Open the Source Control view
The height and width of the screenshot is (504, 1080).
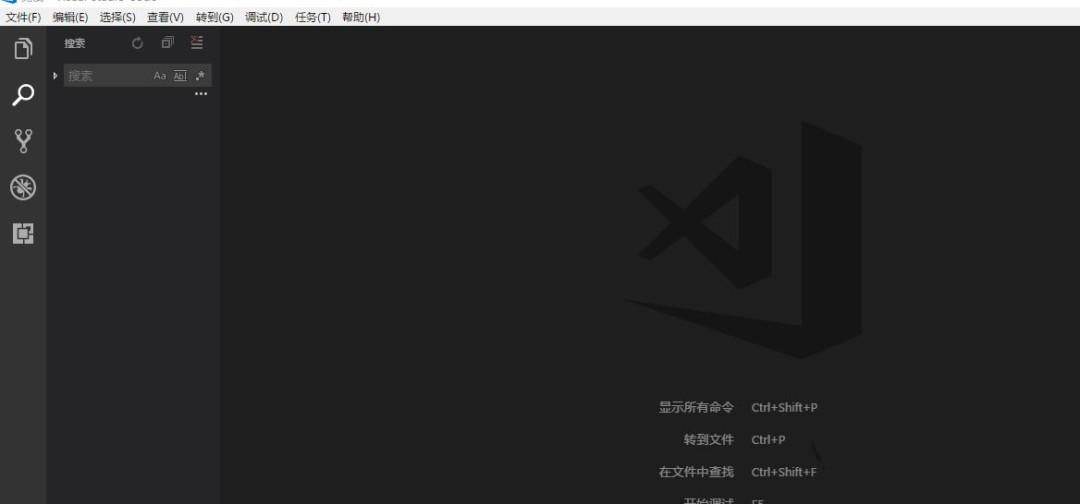[x=23, y=141]
